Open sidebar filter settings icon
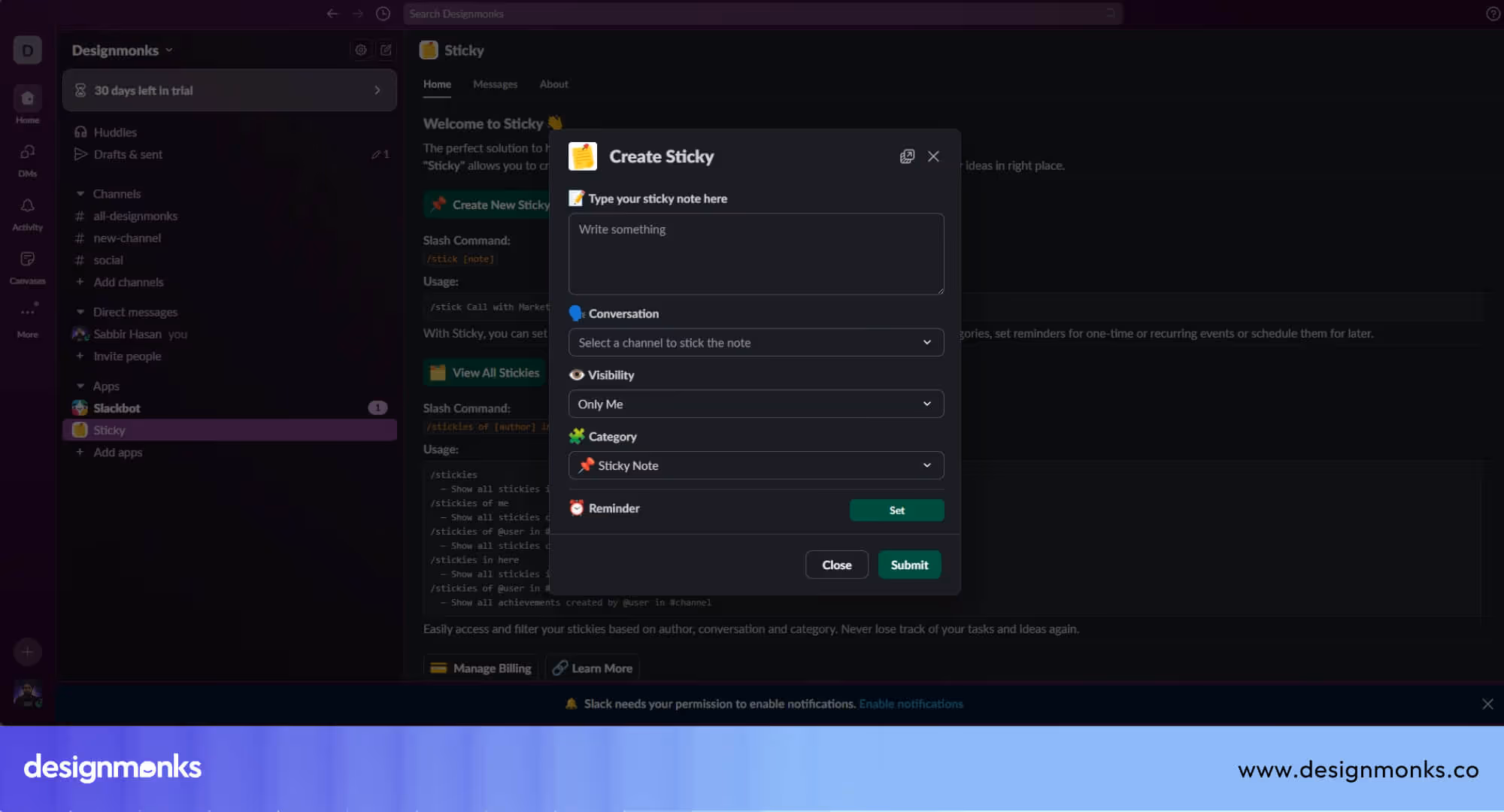Image resolution: width=1504 pixels, height=812 pixels. [x=361, y=50]
